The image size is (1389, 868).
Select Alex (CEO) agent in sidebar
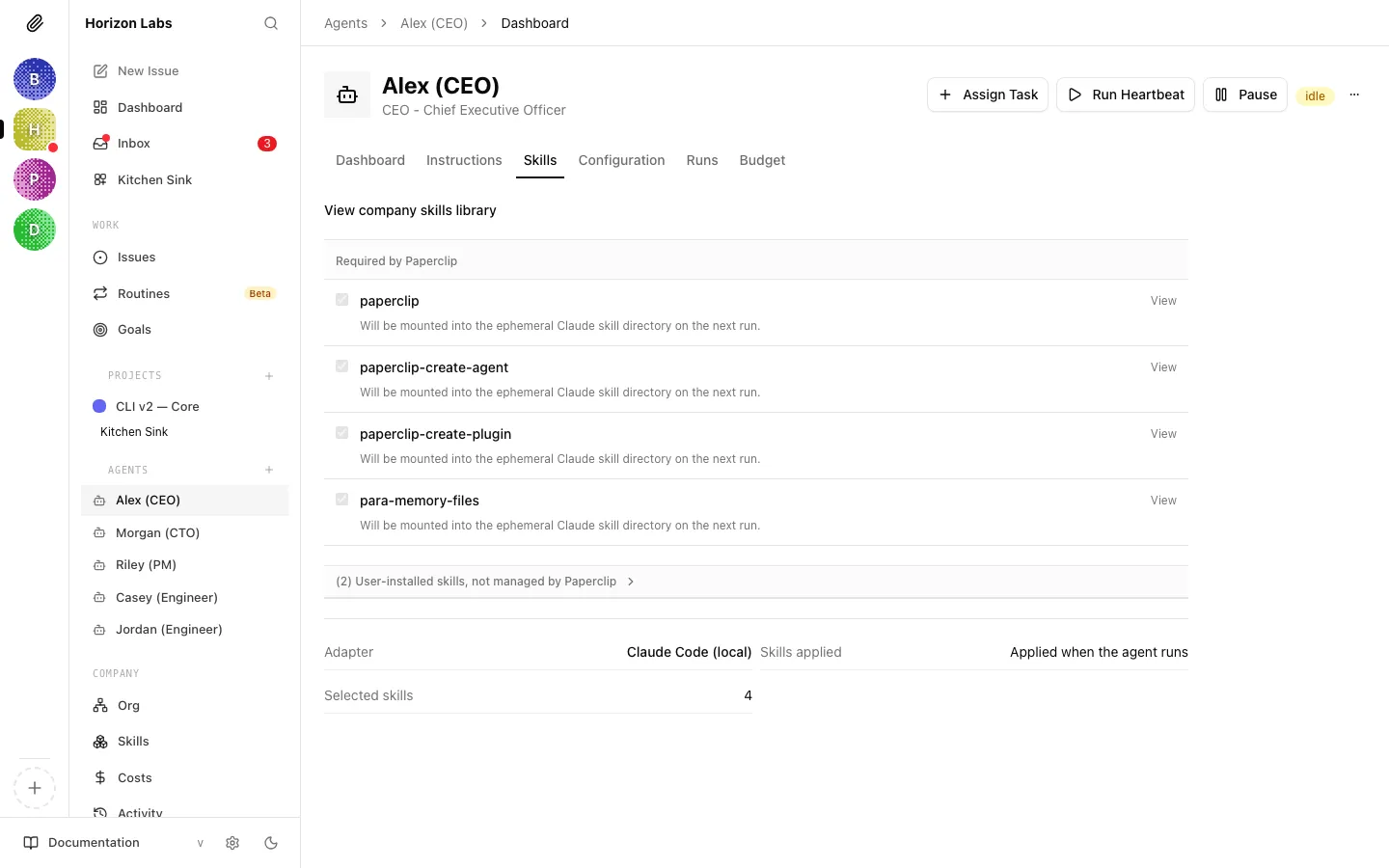point(185,501)
